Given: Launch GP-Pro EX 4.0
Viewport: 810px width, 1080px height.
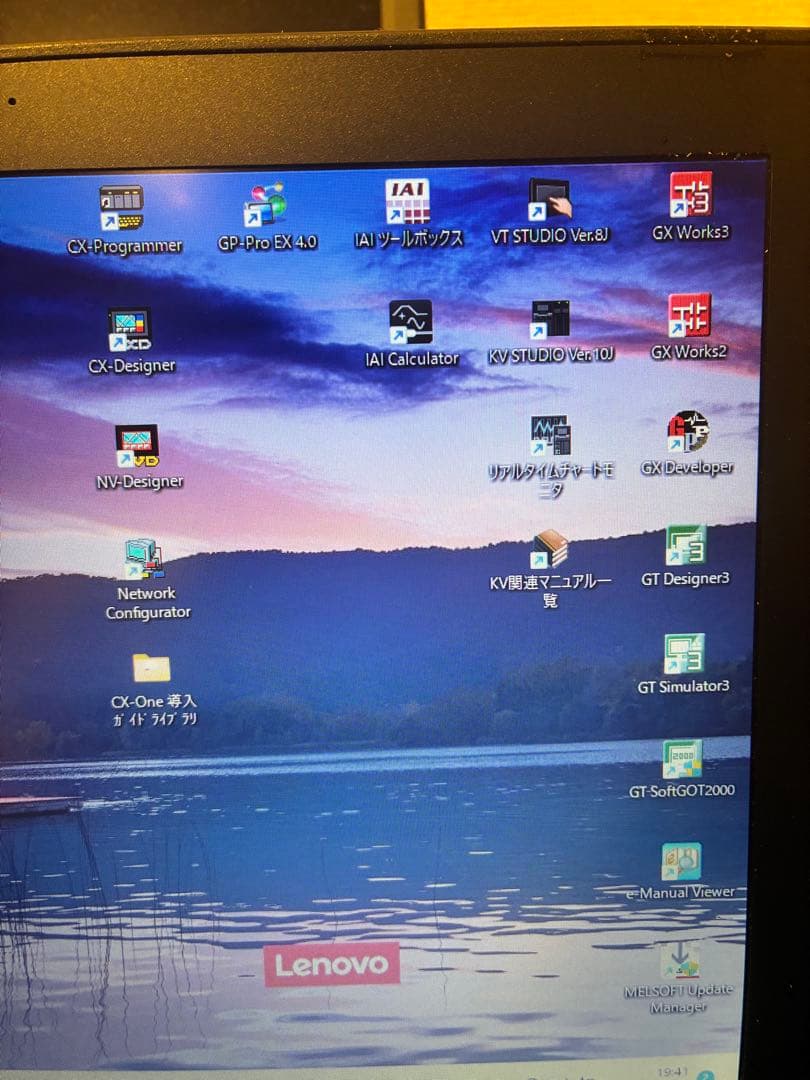Looking at the screenshot, I should click(x=265, y=206).
